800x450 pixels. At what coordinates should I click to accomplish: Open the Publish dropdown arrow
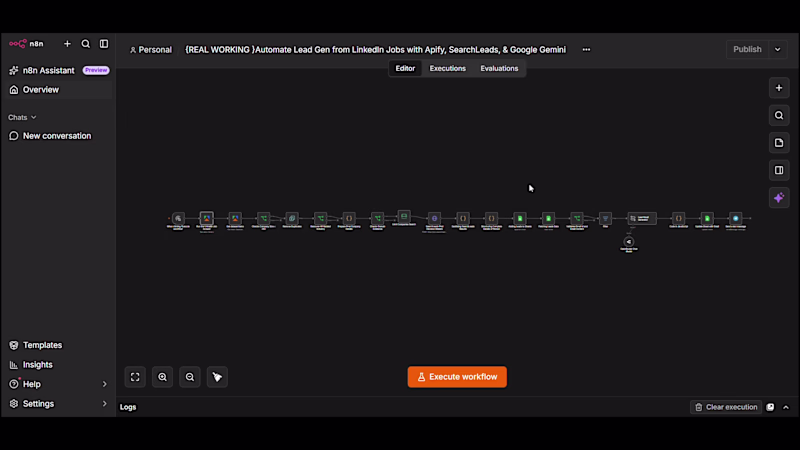coord(778,49)
